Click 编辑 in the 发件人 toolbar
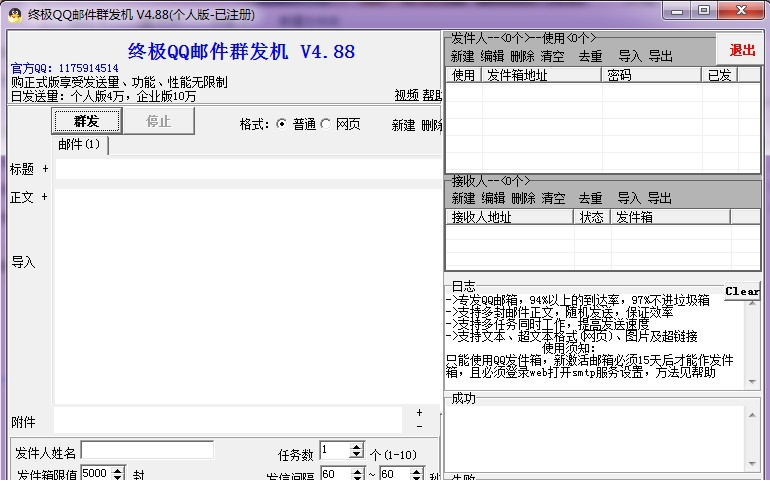Image resolution: width=770 pixels, height=499 pixels. pyautogui.click(x=493, y=56)
